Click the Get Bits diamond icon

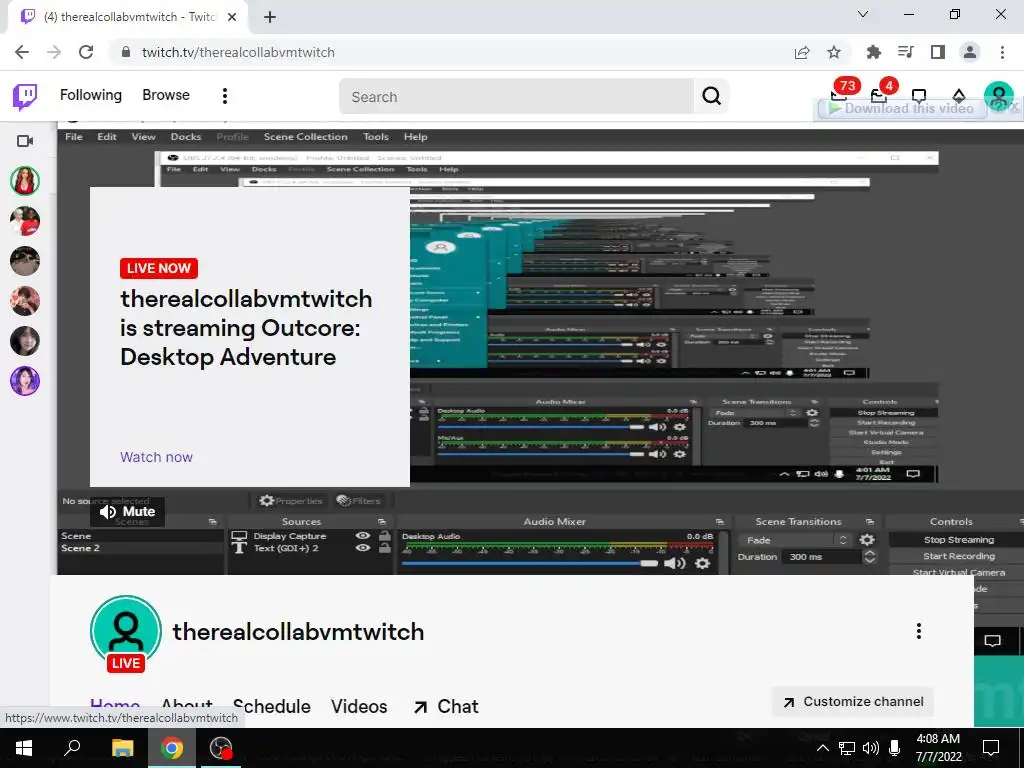(x=959, y=95)
